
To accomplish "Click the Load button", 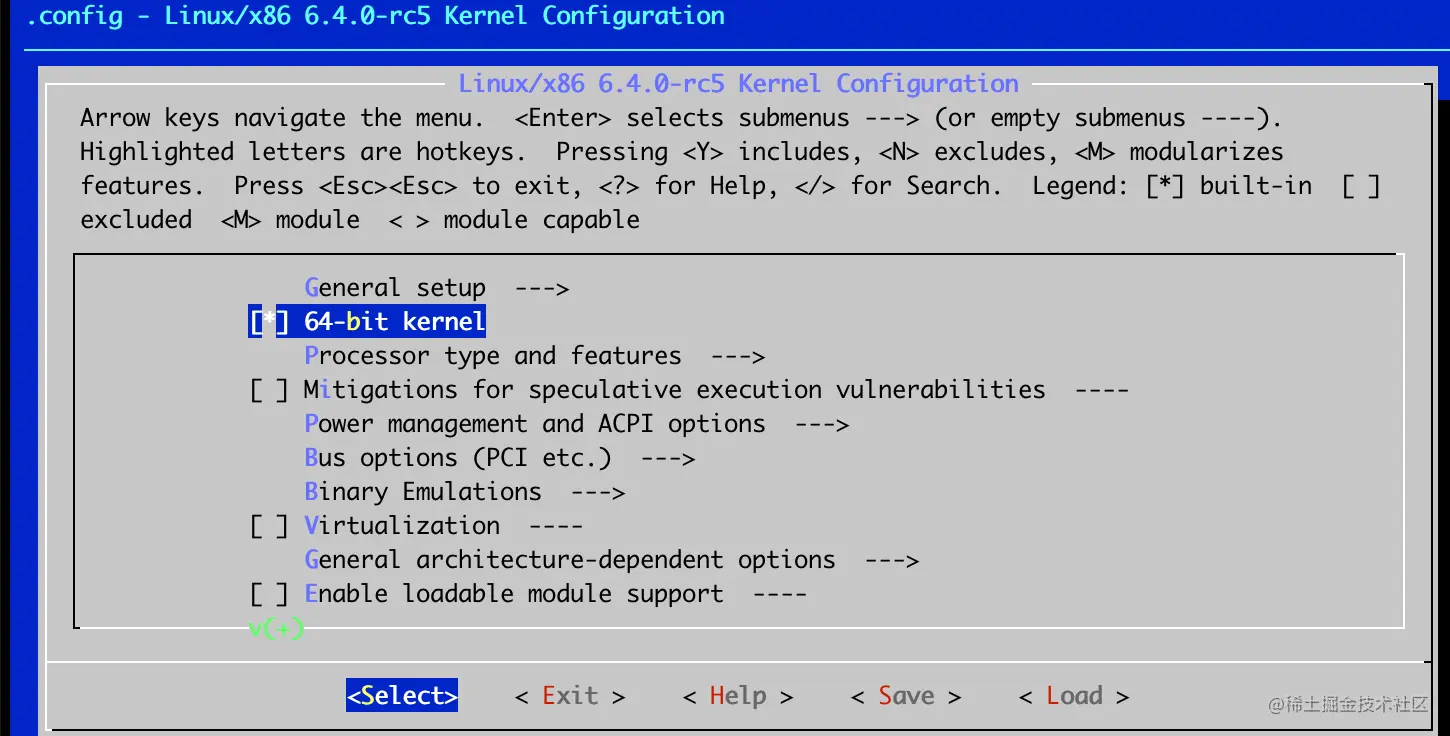I will (x=1074, y=696).
